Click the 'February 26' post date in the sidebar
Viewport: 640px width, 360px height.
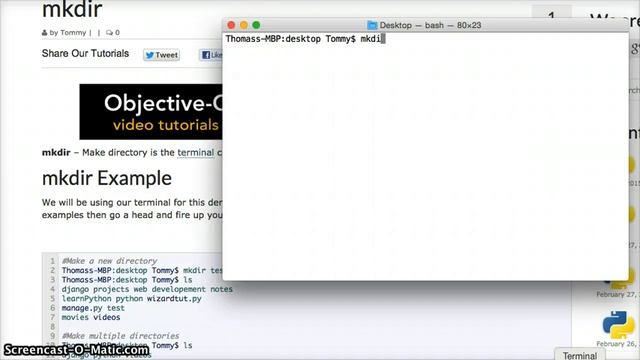click(618, 344)
